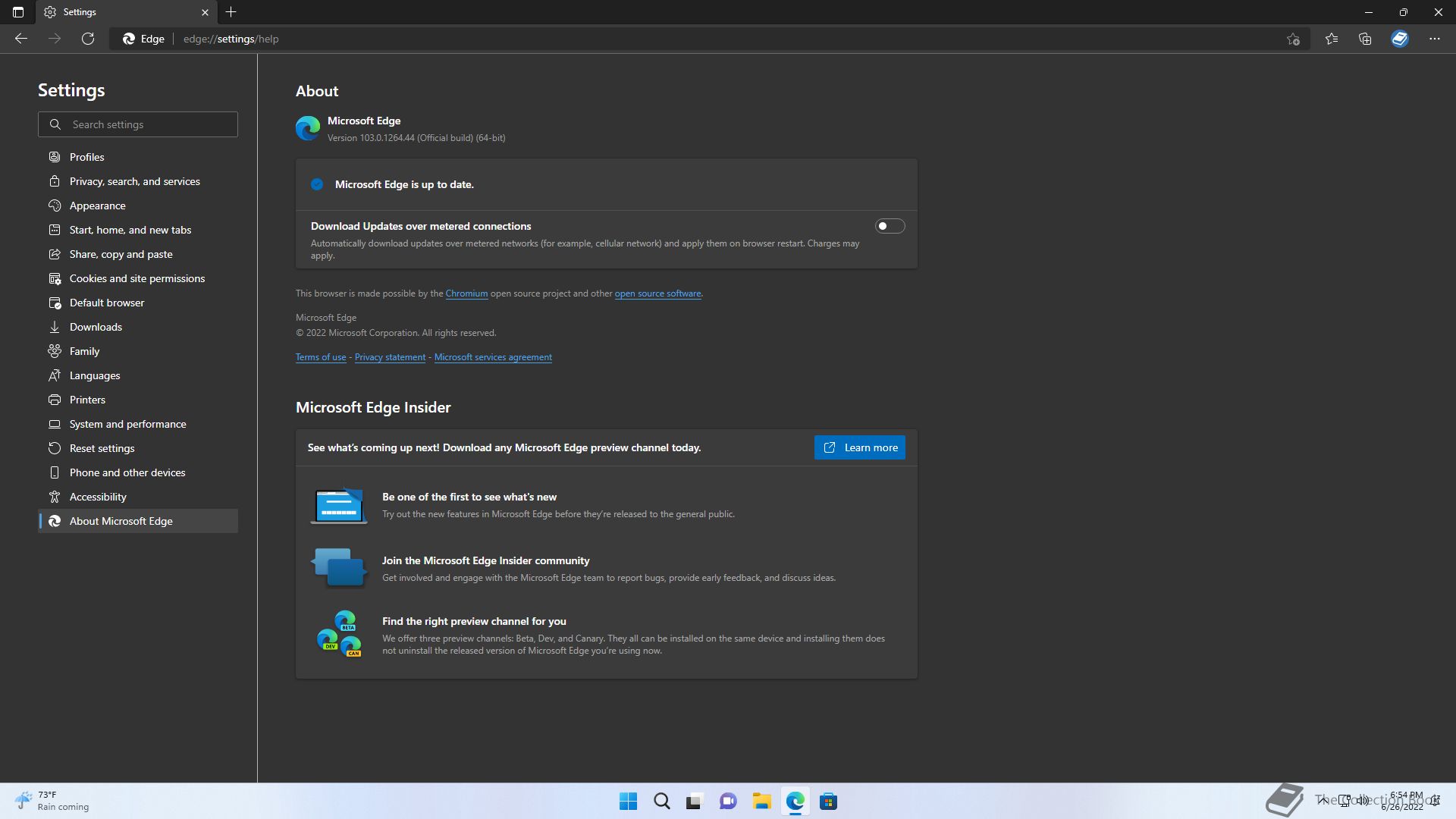1456x819 pixels.
Task: Refresh the current page
Action: point(88,39)
